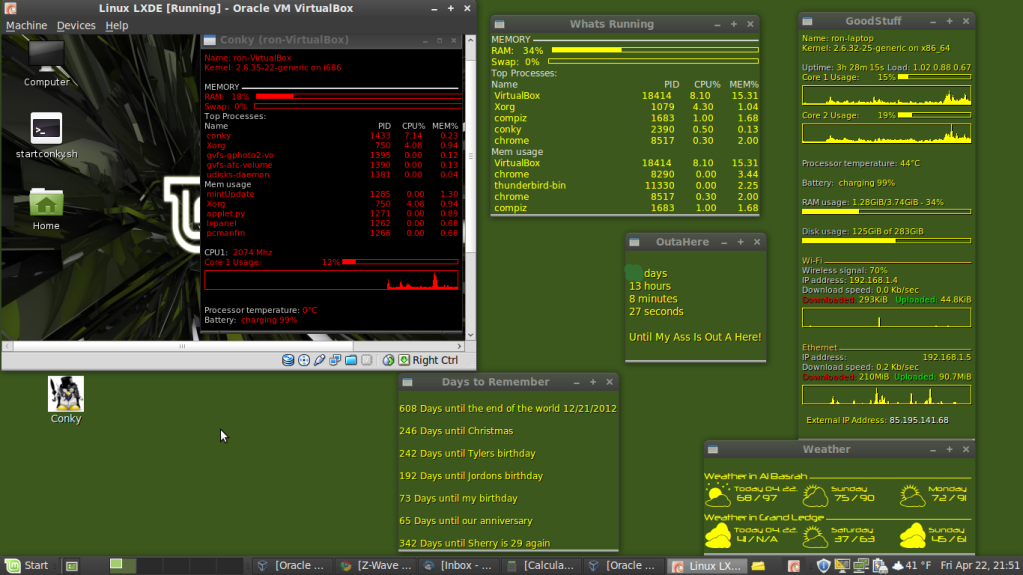The image size is (1023, 575).
Task: Click the Conky (ron-VirtualBox) title bar icon
Action: coord(209,40)
